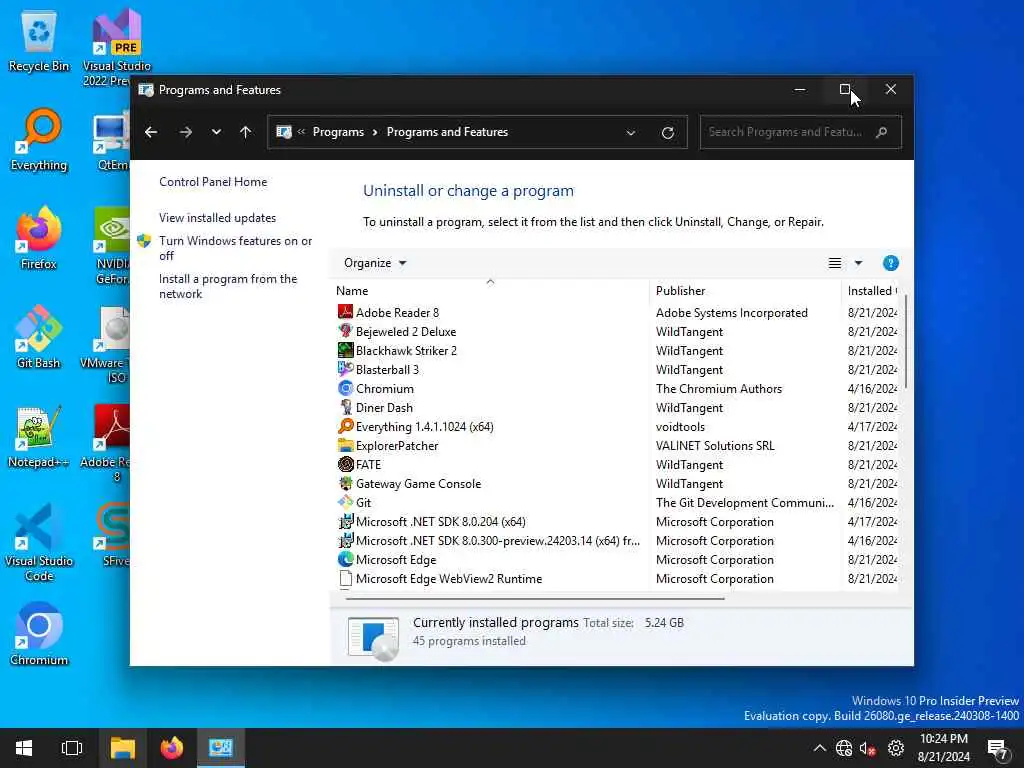Expand the address bar history dropdown
The image size is (1024, 768).
[630, 133]
